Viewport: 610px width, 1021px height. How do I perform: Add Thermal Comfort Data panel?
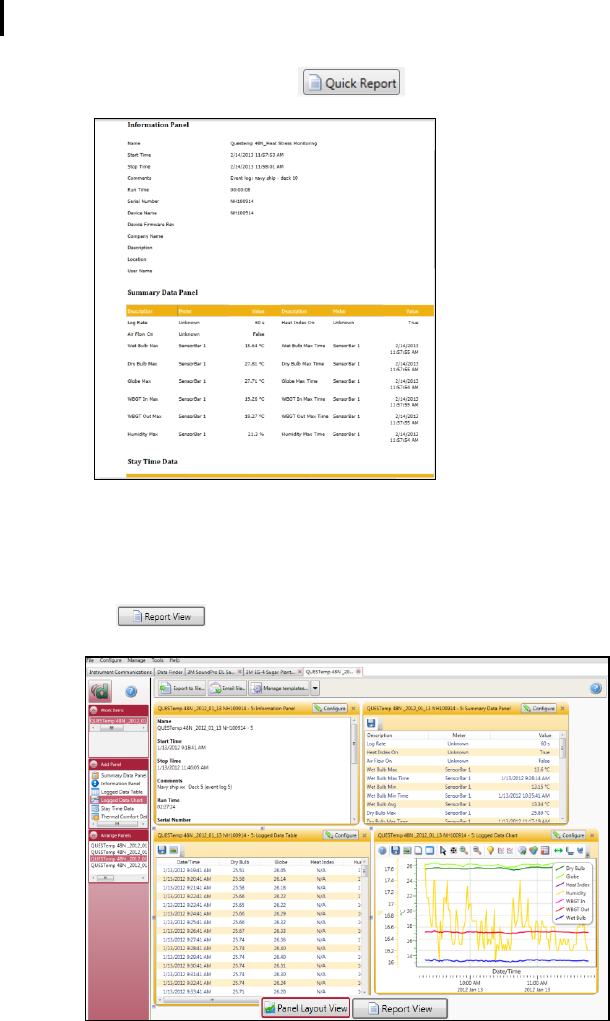pos(119,816)
